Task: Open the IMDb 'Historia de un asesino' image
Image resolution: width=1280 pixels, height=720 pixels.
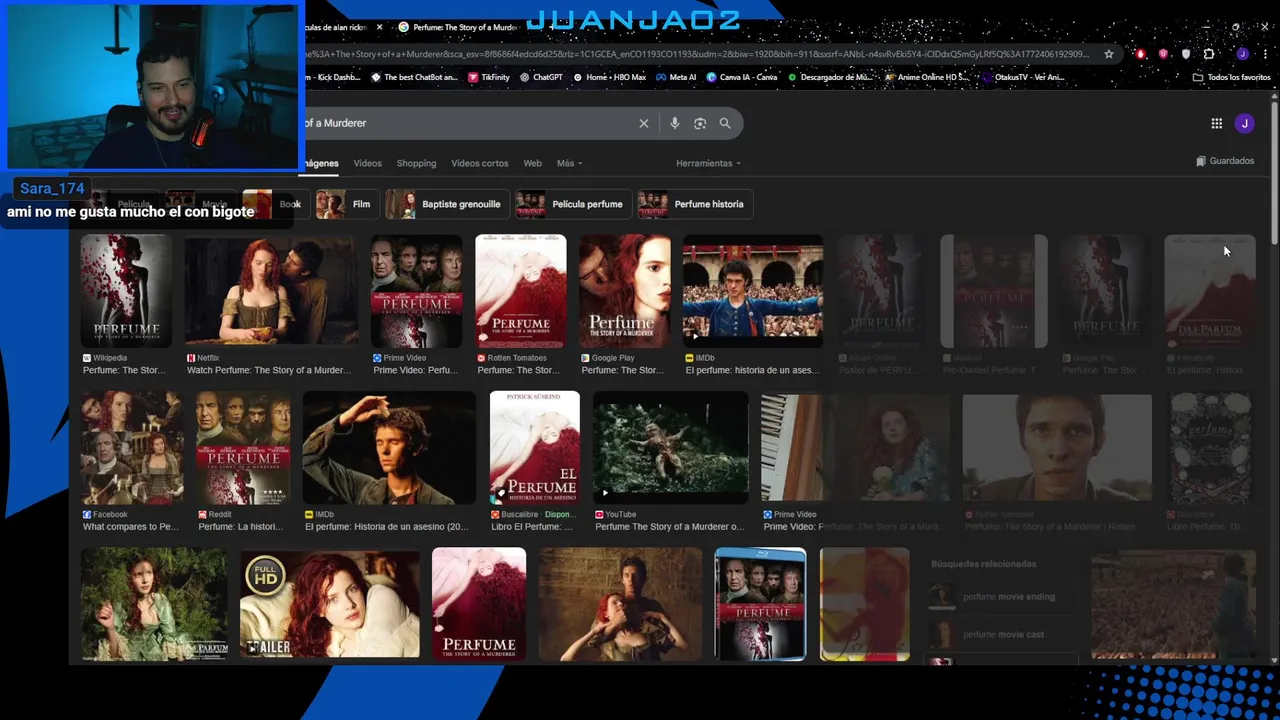Action: click(x=389, y=447)
